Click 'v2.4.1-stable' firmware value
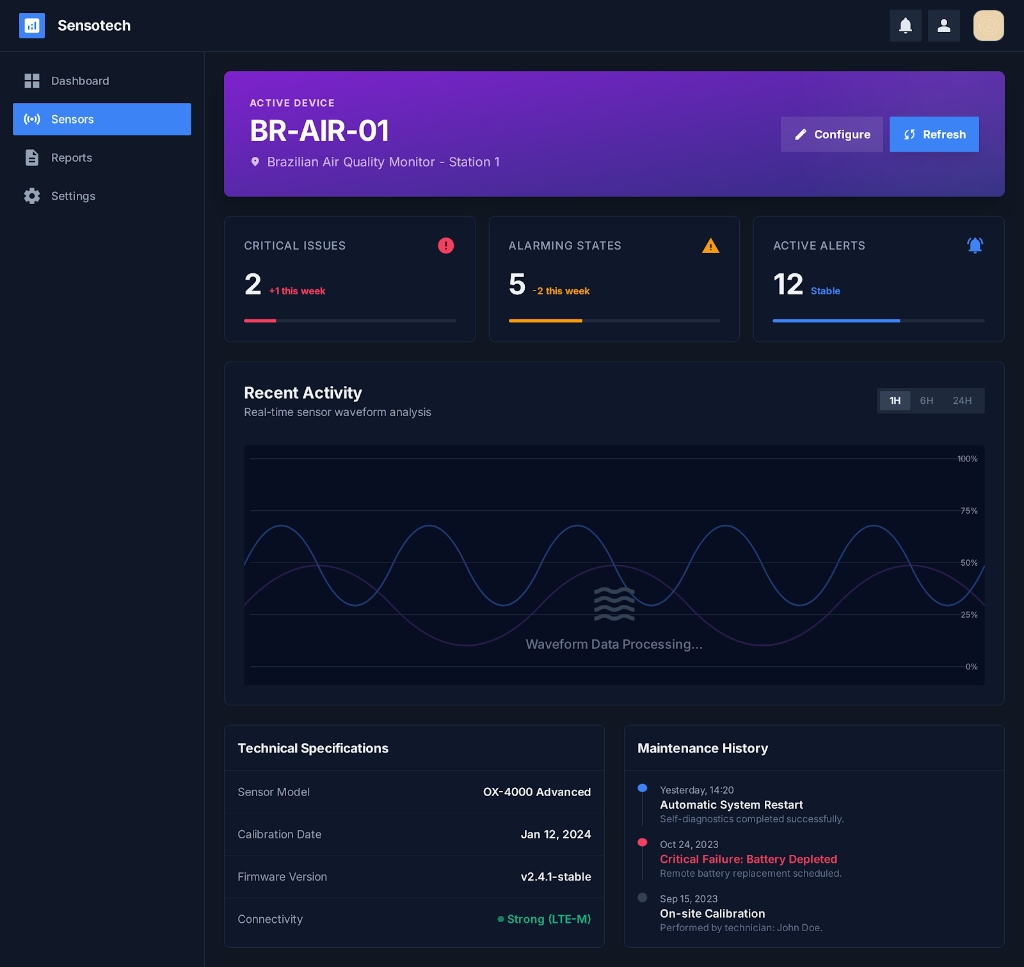This screenshot has width=1024, height=967. pyautogui.click(x=556, y=877)
